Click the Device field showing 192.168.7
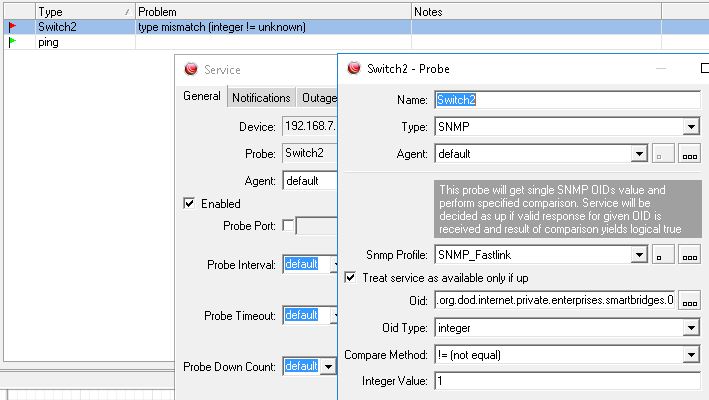 pos(310,126)
